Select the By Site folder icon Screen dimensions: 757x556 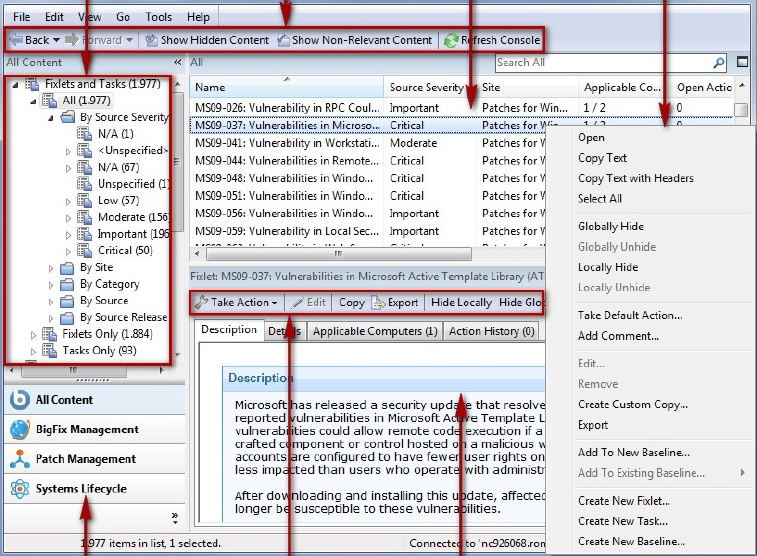click(x=67, y=268)
